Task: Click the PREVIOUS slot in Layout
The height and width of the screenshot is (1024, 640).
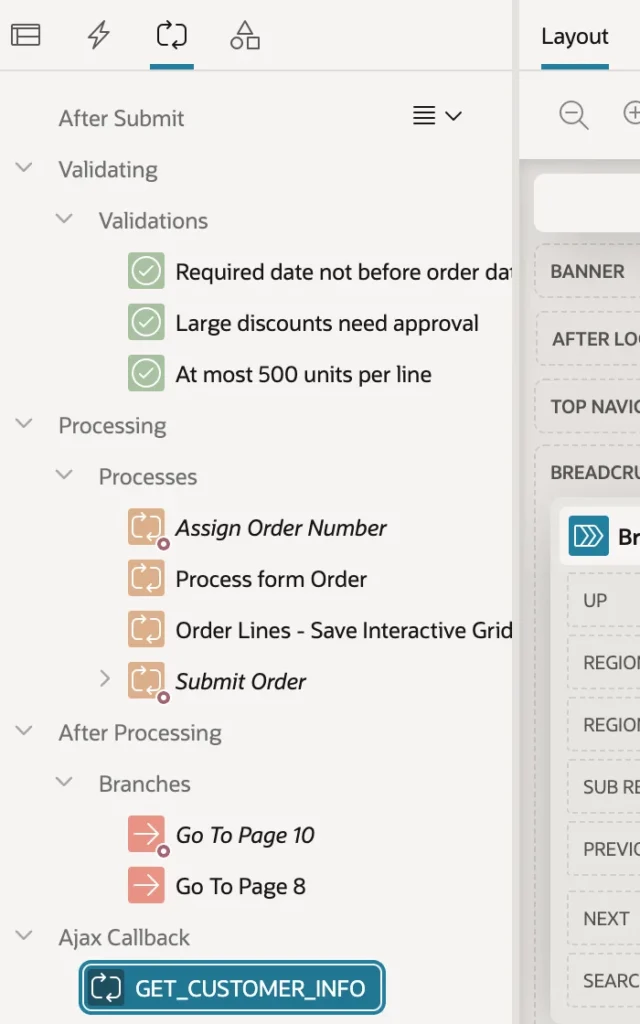Action: (x=604, y=849)
